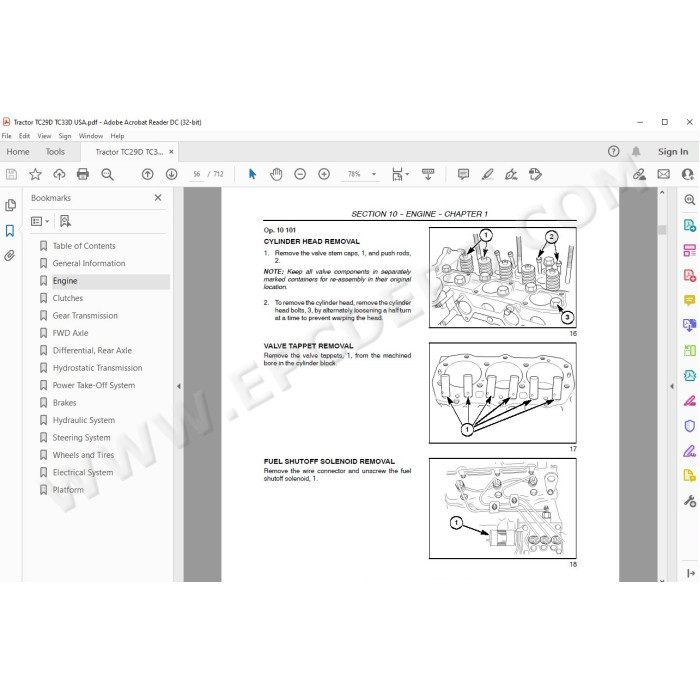
Task: Jump to the Electrical System bookmark
Action: 83,472
